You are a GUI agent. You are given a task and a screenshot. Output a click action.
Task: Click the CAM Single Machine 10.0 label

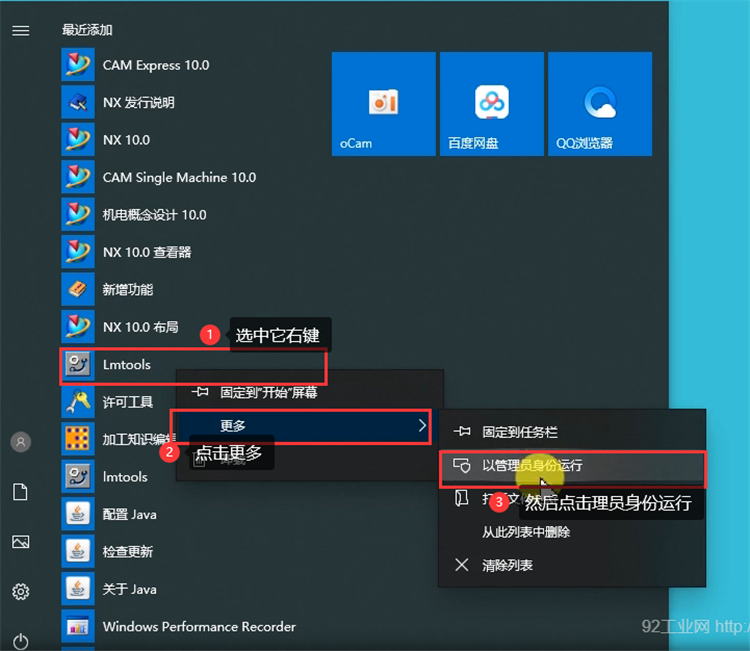(179, 177)
